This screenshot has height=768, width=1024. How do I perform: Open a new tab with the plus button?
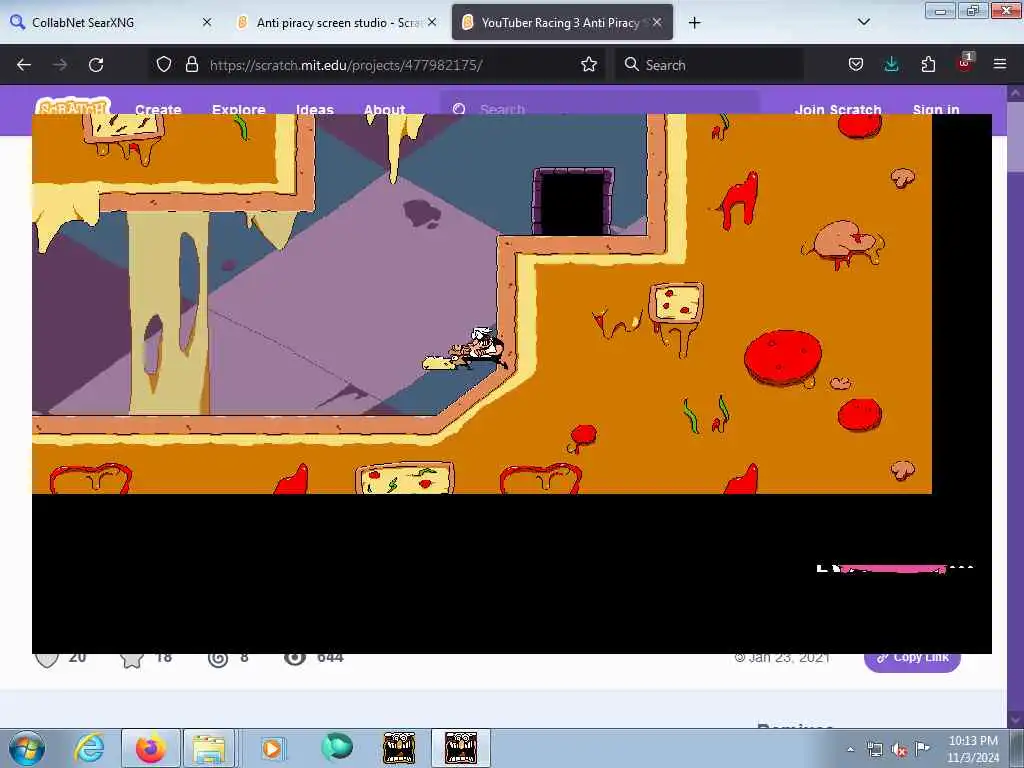[x=694, y=23]
